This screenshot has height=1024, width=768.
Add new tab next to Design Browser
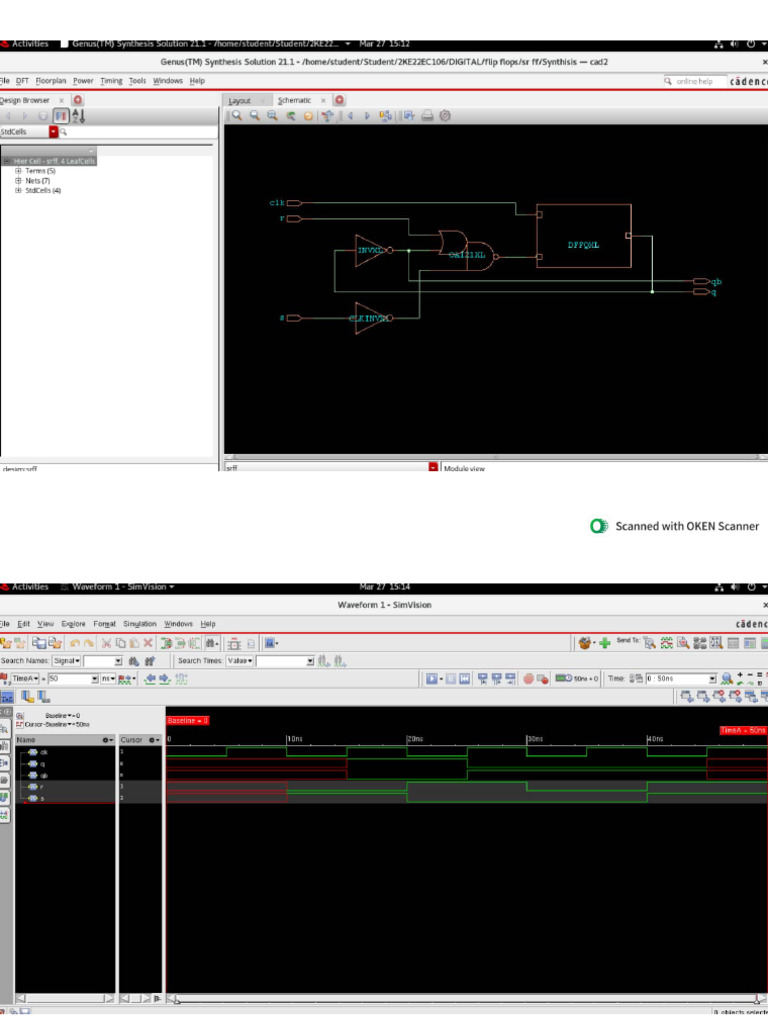(78, 100)
